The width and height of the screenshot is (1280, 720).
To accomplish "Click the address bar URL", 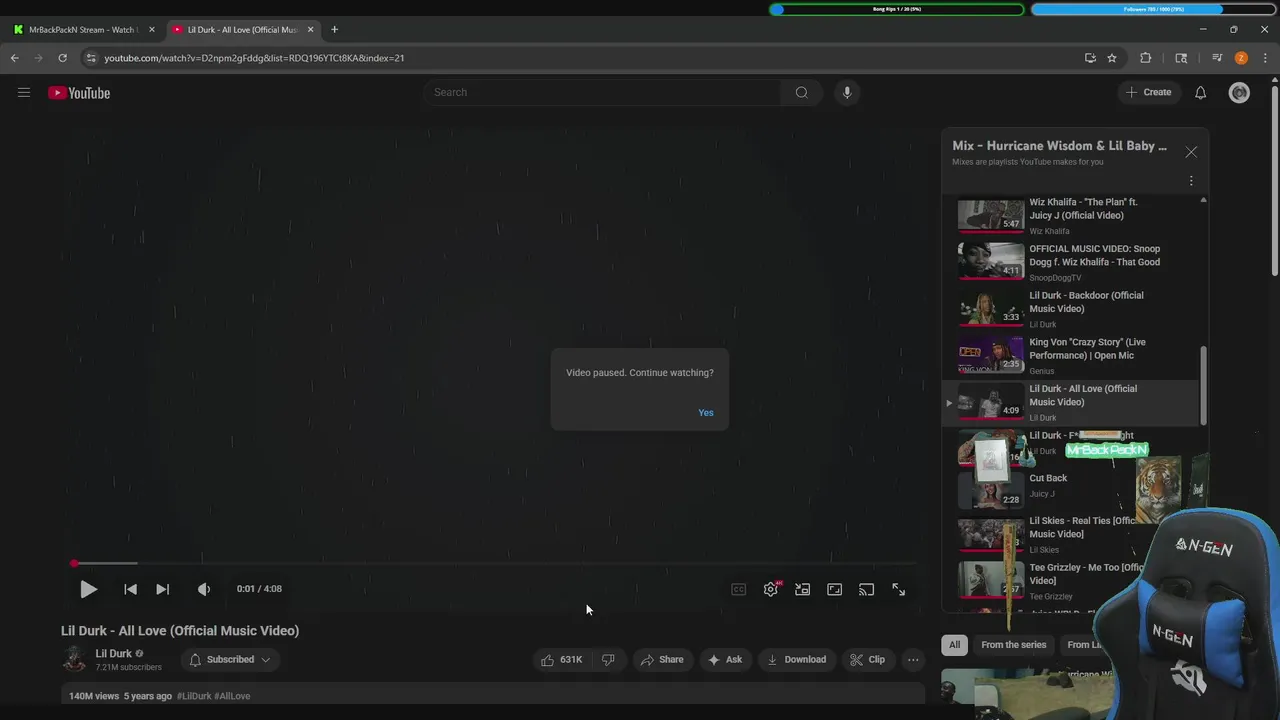I will click(254, 58).
